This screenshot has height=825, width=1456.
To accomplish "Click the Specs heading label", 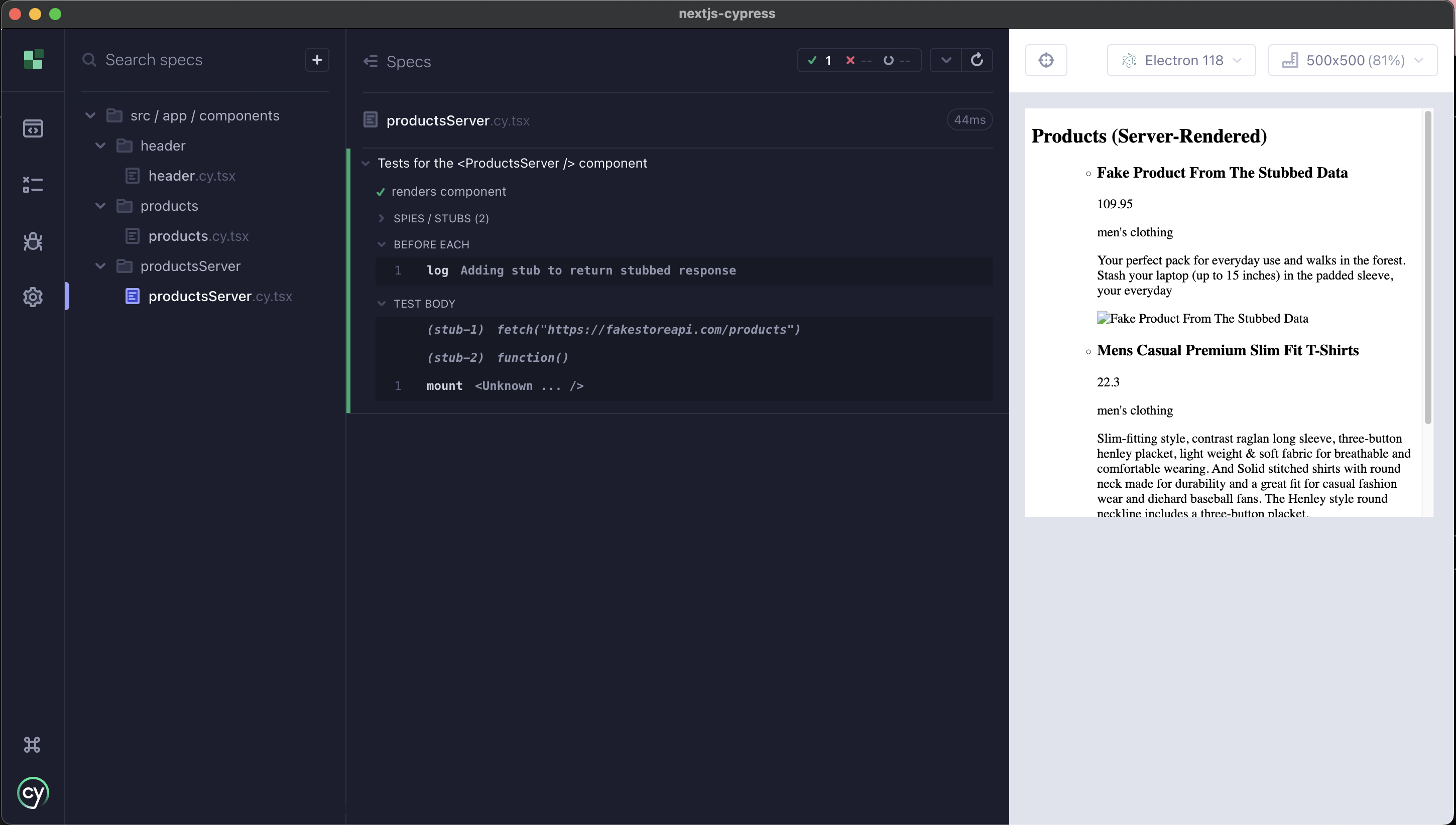I will point(409,61).
